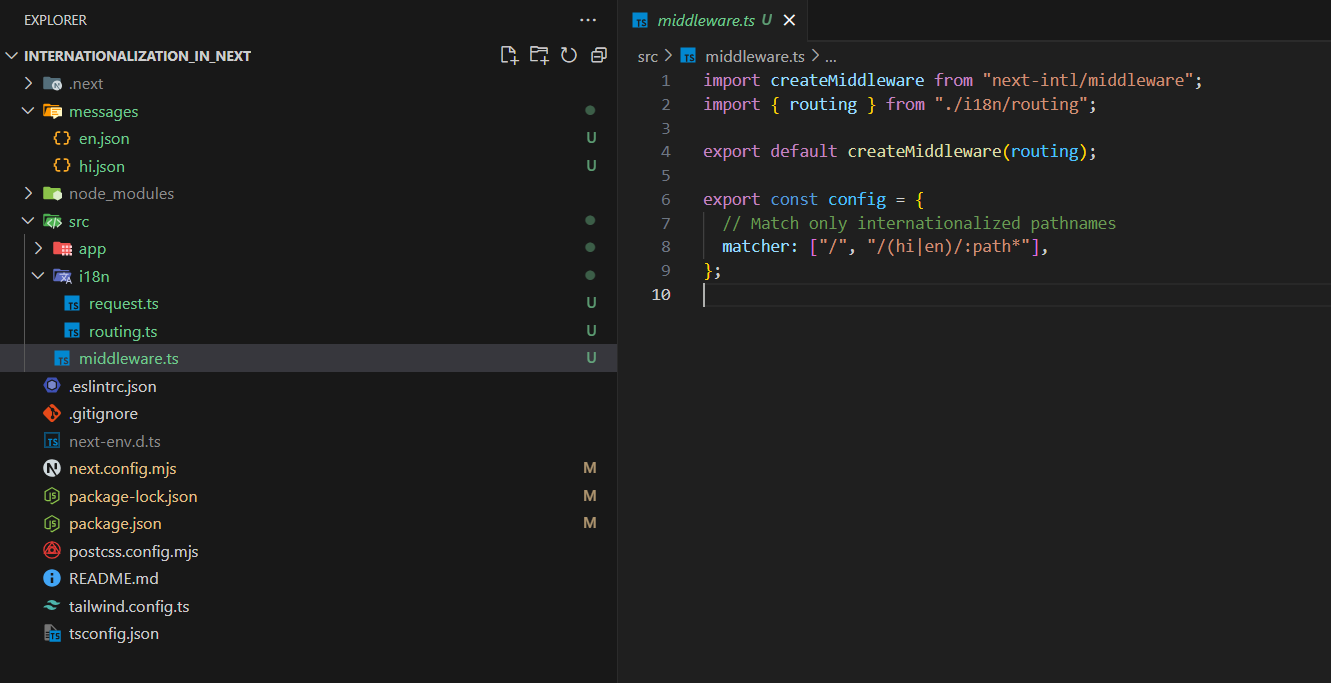Open next.config.mjs file
Viewport: 1331px width, 683px height.
(x=123, y=469)
